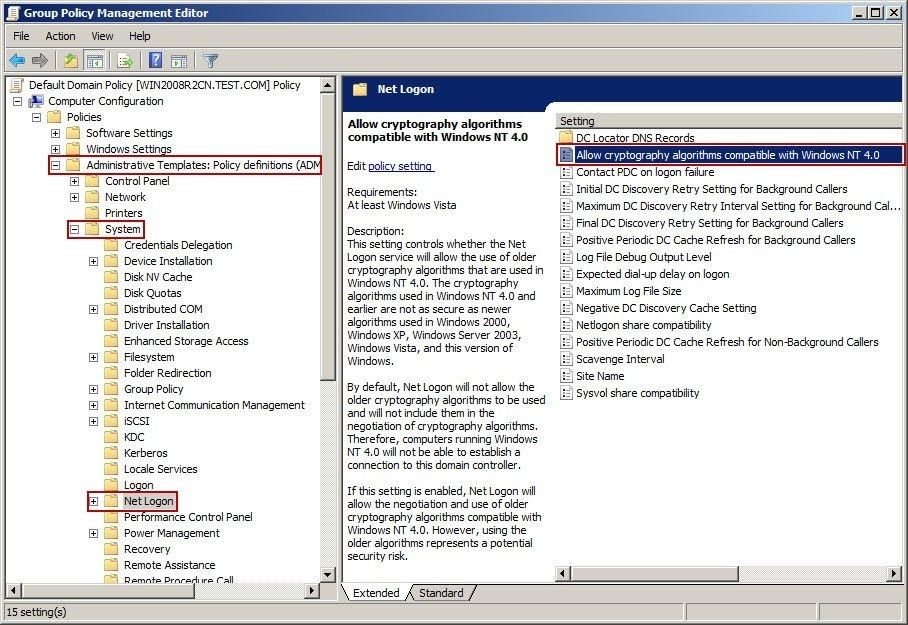Switch to the Standard tab
The image size is (908, 625).
pos(441,593)
